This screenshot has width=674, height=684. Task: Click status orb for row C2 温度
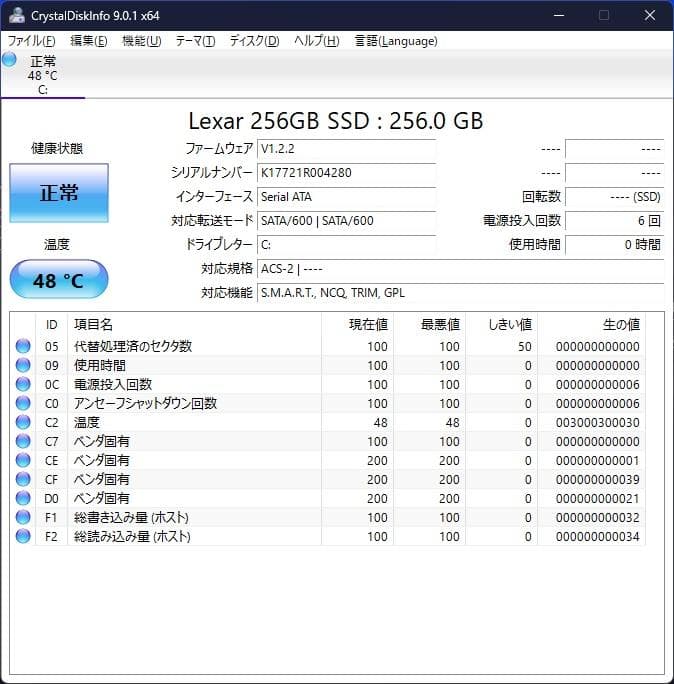(23, 422)
